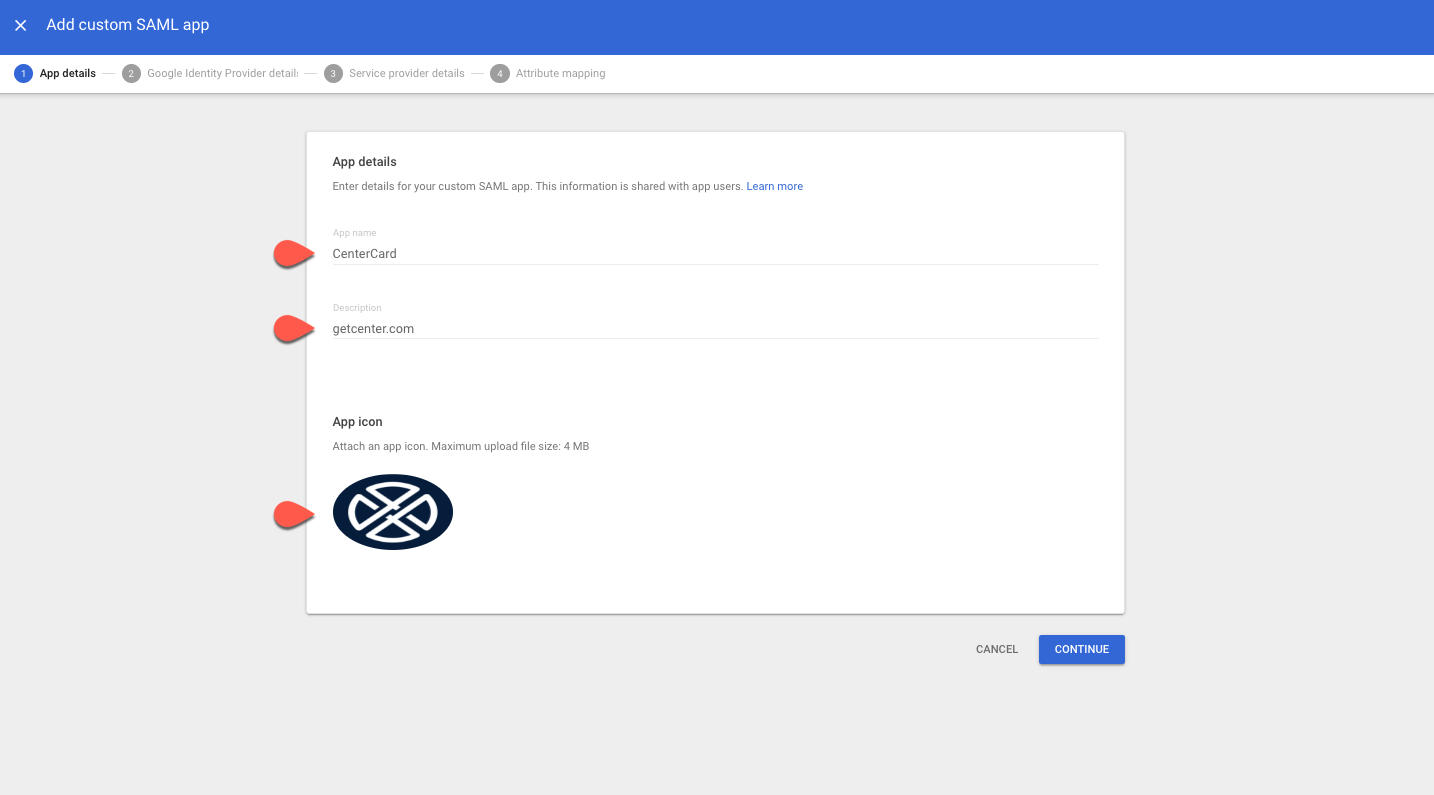Click the CenterCard app logo thumbnail

[392, 511]
